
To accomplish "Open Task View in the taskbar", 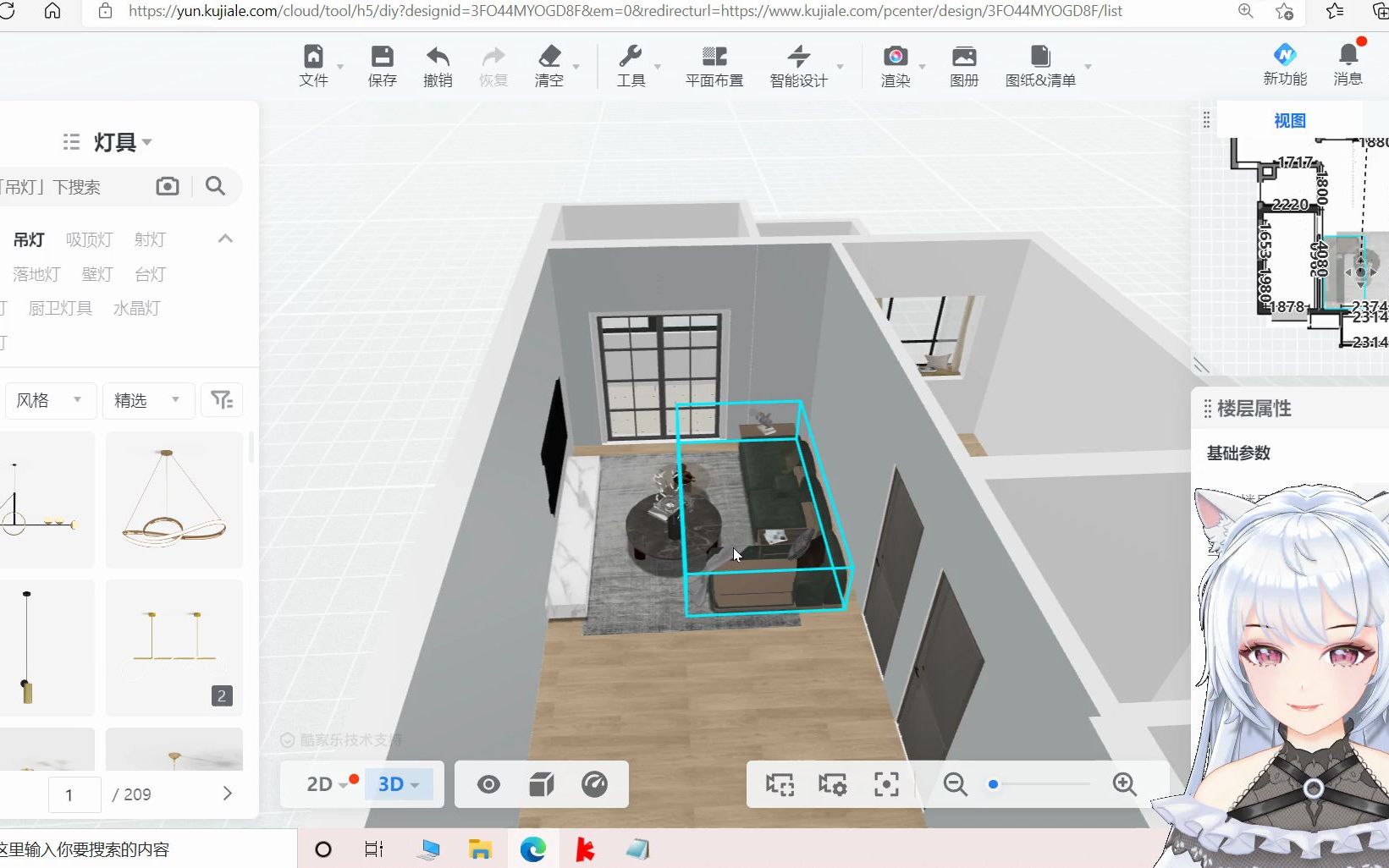I will 374,849.
